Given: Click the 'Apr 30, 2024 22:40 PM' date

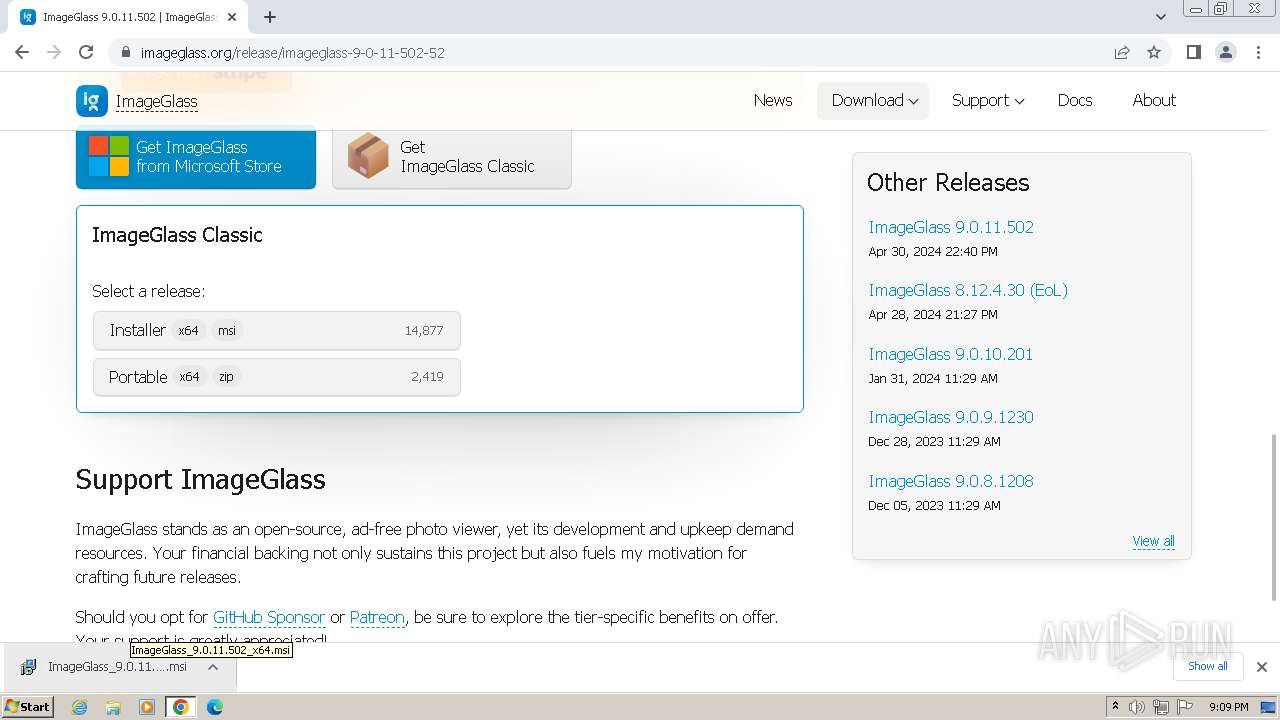Looking at the screenshot, I should click(x=933, y=251).
